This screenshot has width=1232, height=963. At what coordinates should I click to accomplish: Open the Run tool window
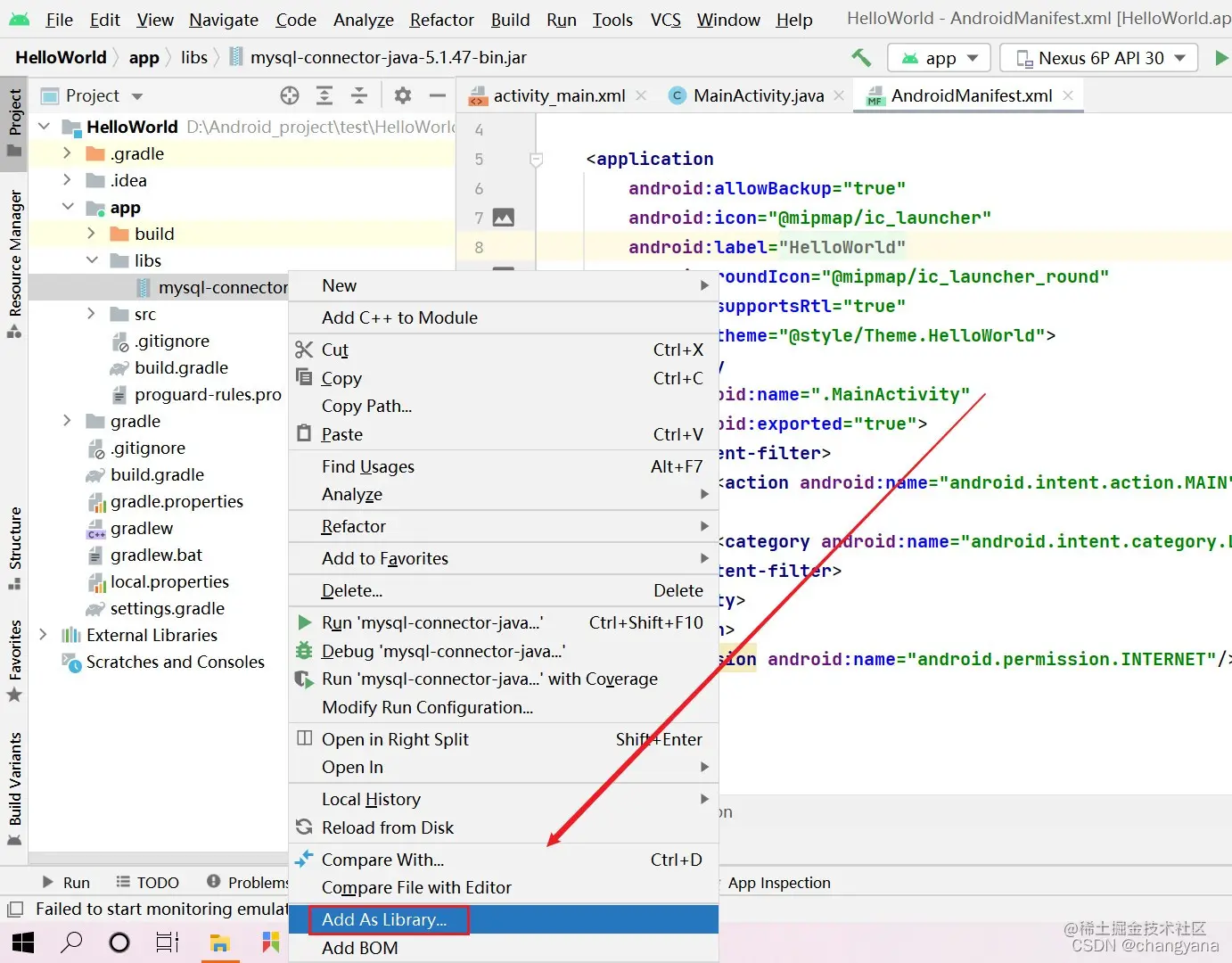(66, 882)
